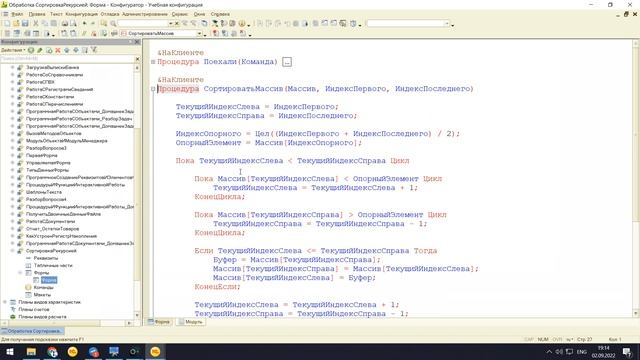Click the round yellow Help icon in toolbar
Screen dimensions: 640x360
pos(242,24)
